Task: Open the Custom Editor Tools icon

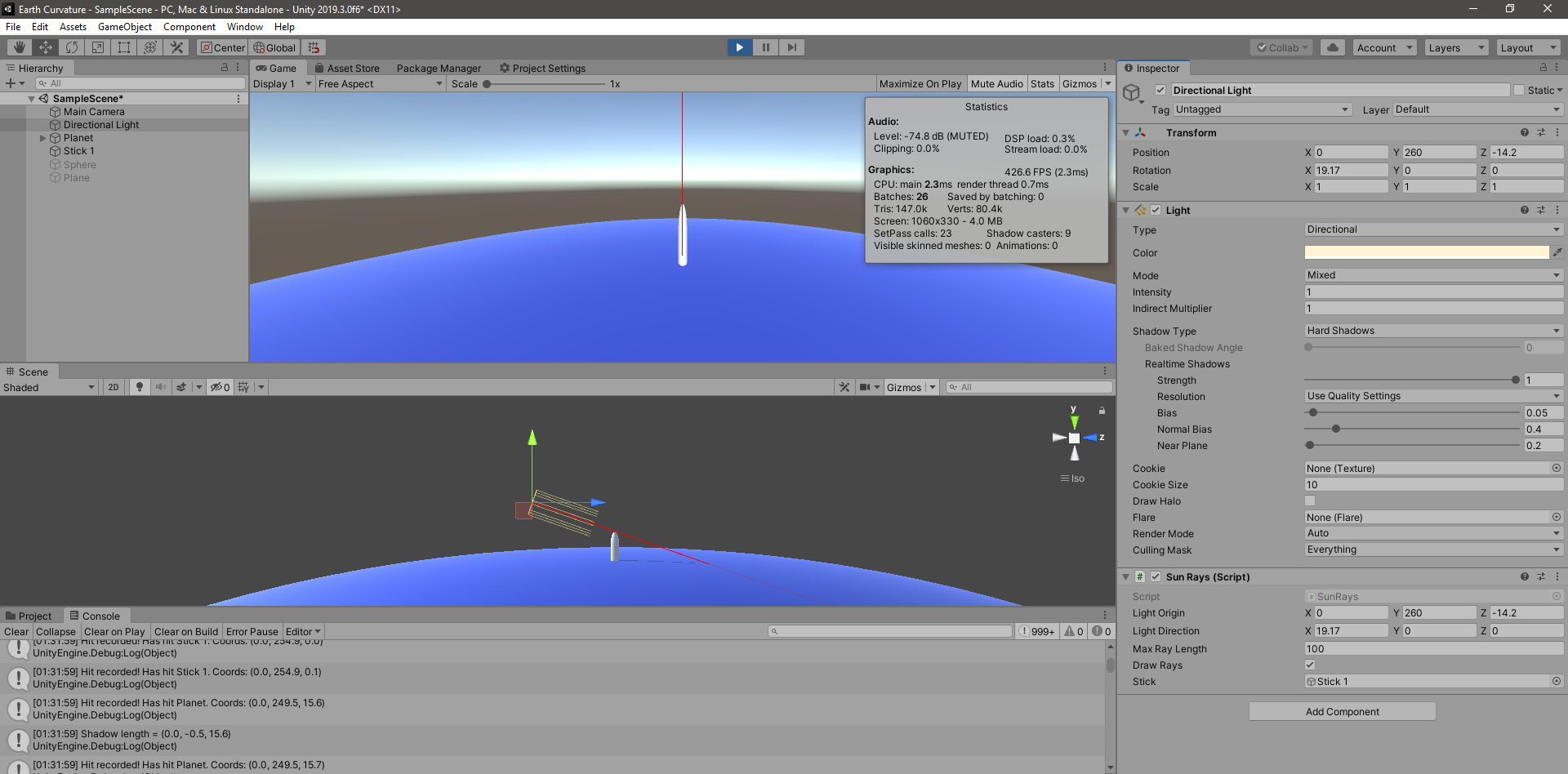Action: click(x=176, y=47)
